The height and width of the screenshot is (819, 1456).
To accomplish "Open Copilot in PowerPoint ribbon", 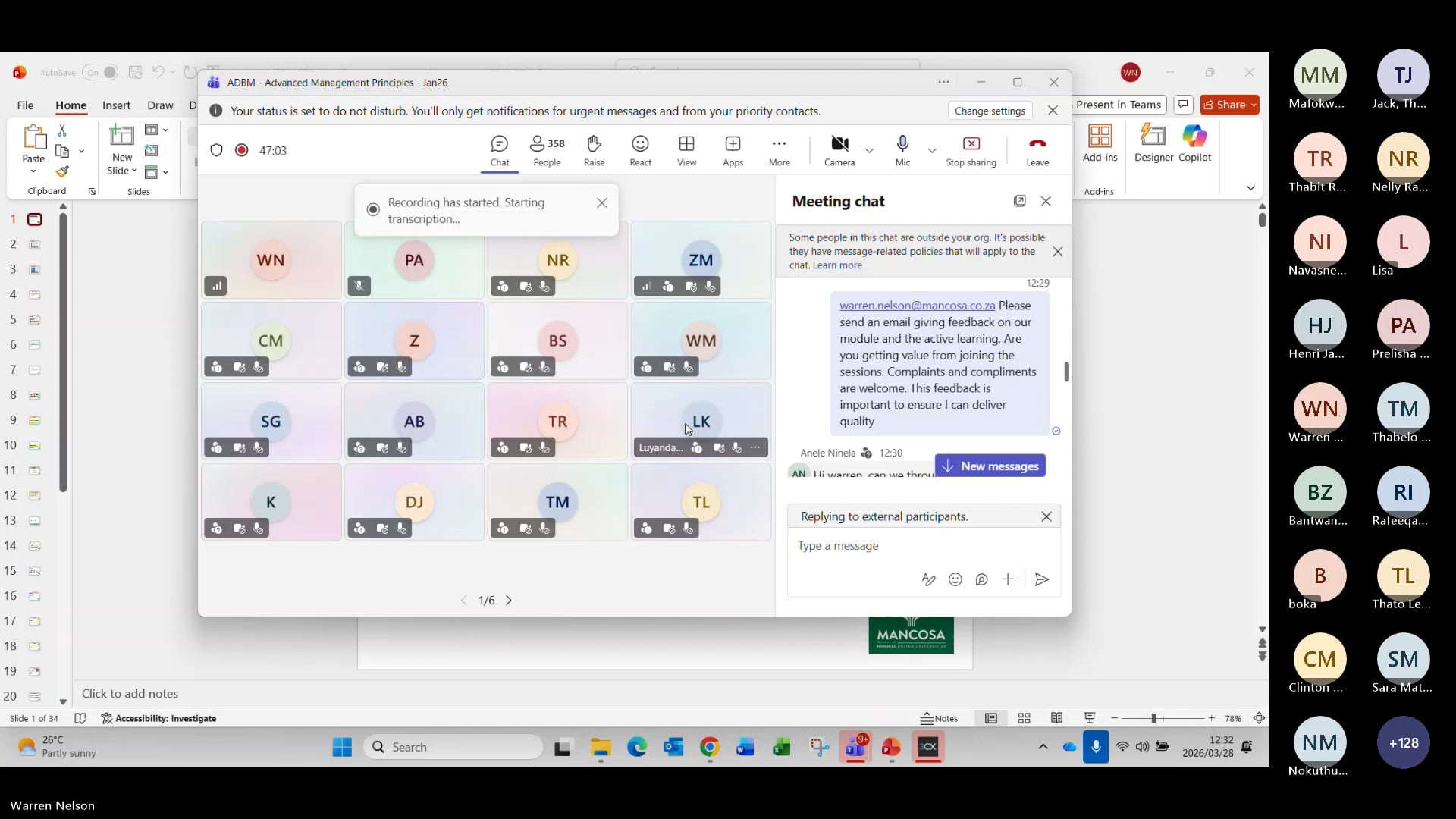I will click(1194, 143).
